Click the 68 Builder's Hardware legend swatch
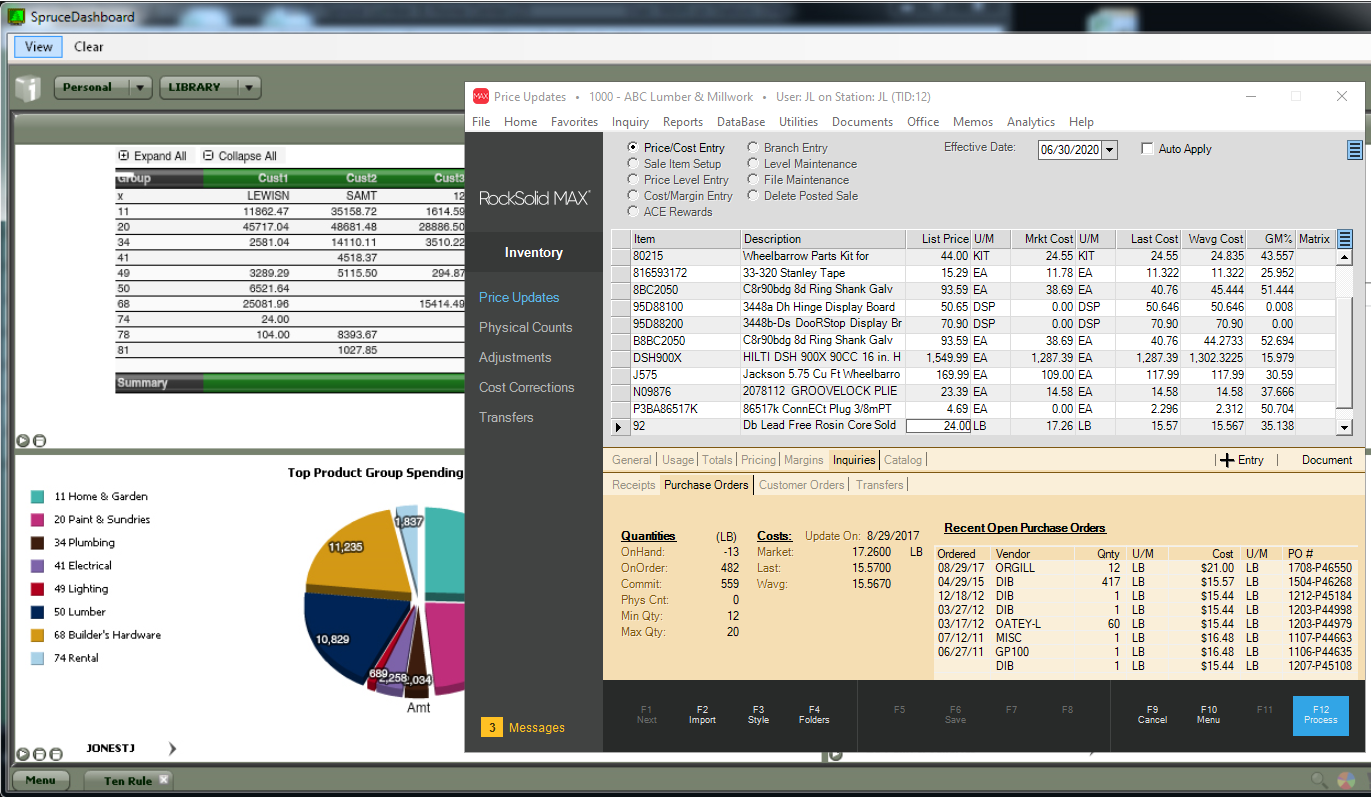 pyautogui.click(x=37, y=635)
